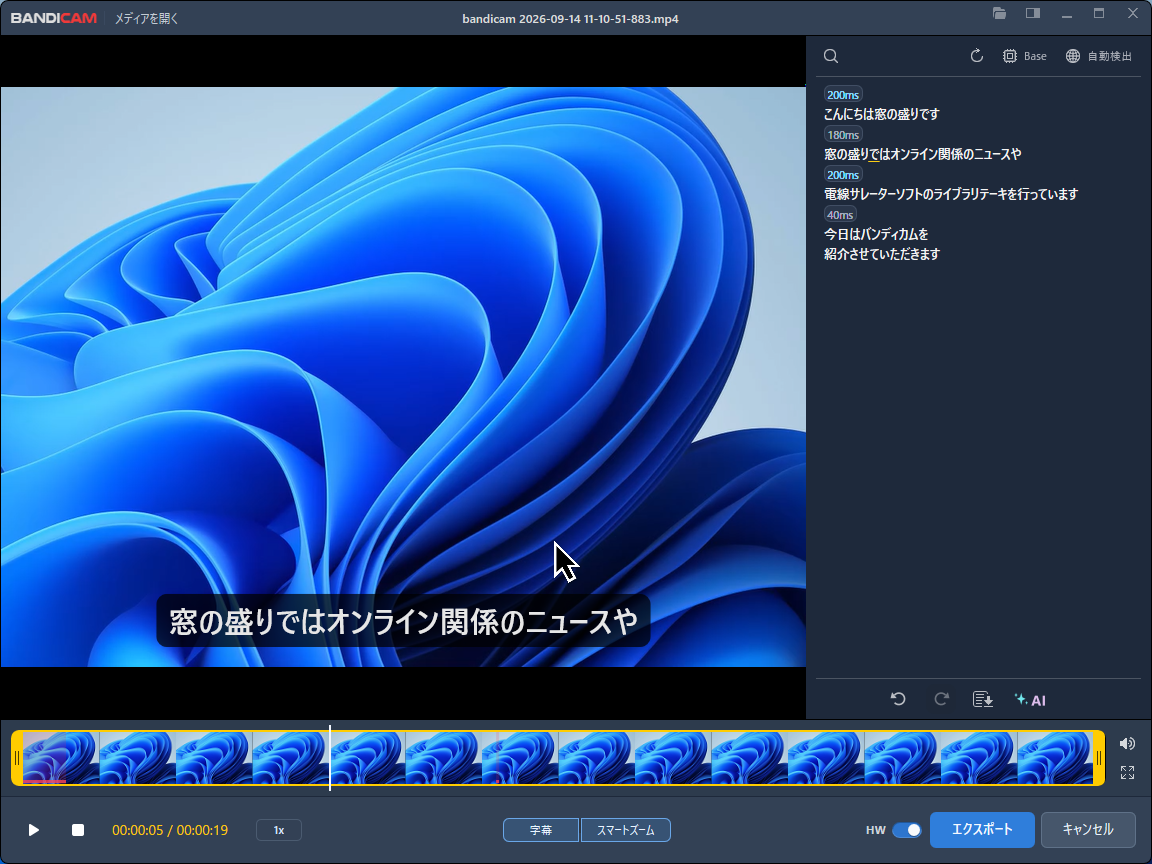Change the 1x playback speed
Image resolution: width=1152 pixels, height=864 pixels.
click(x=279, y=830)
